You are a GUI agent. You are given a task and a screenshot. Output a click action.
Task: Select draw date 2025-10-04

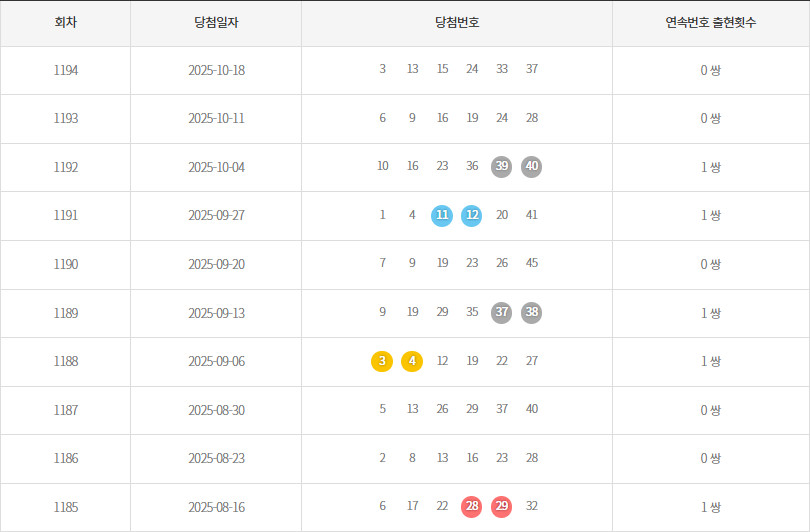(x=216, y=167)
